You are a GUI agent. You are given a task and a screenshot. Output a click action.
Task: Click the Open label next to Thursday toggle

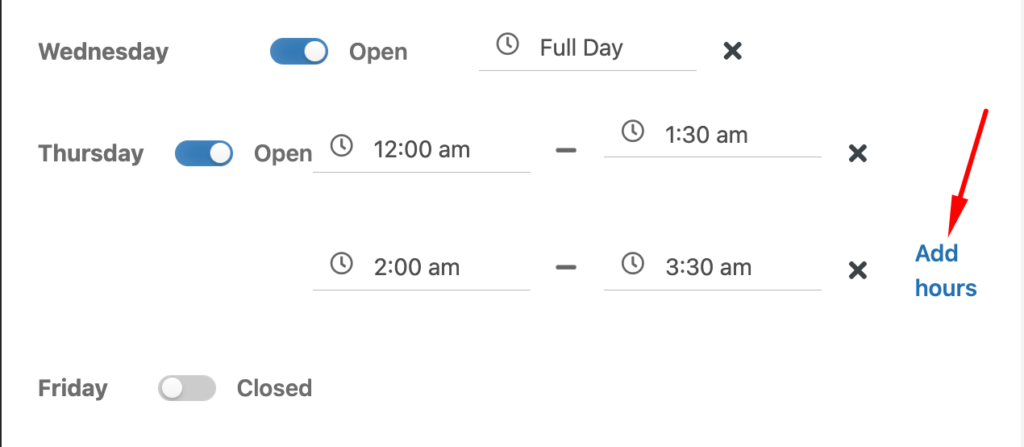[x=283, y=154]
